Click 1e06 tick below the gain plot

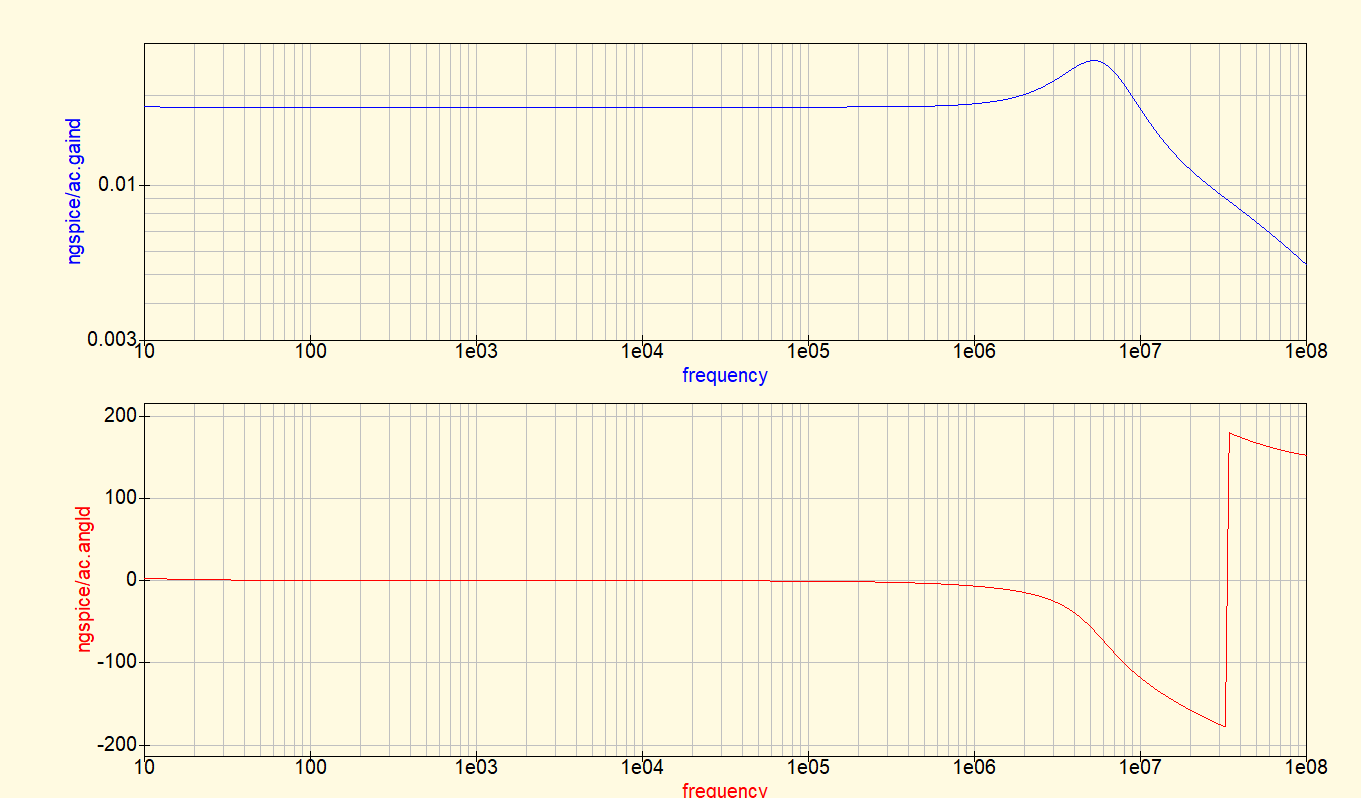point(974,351)
